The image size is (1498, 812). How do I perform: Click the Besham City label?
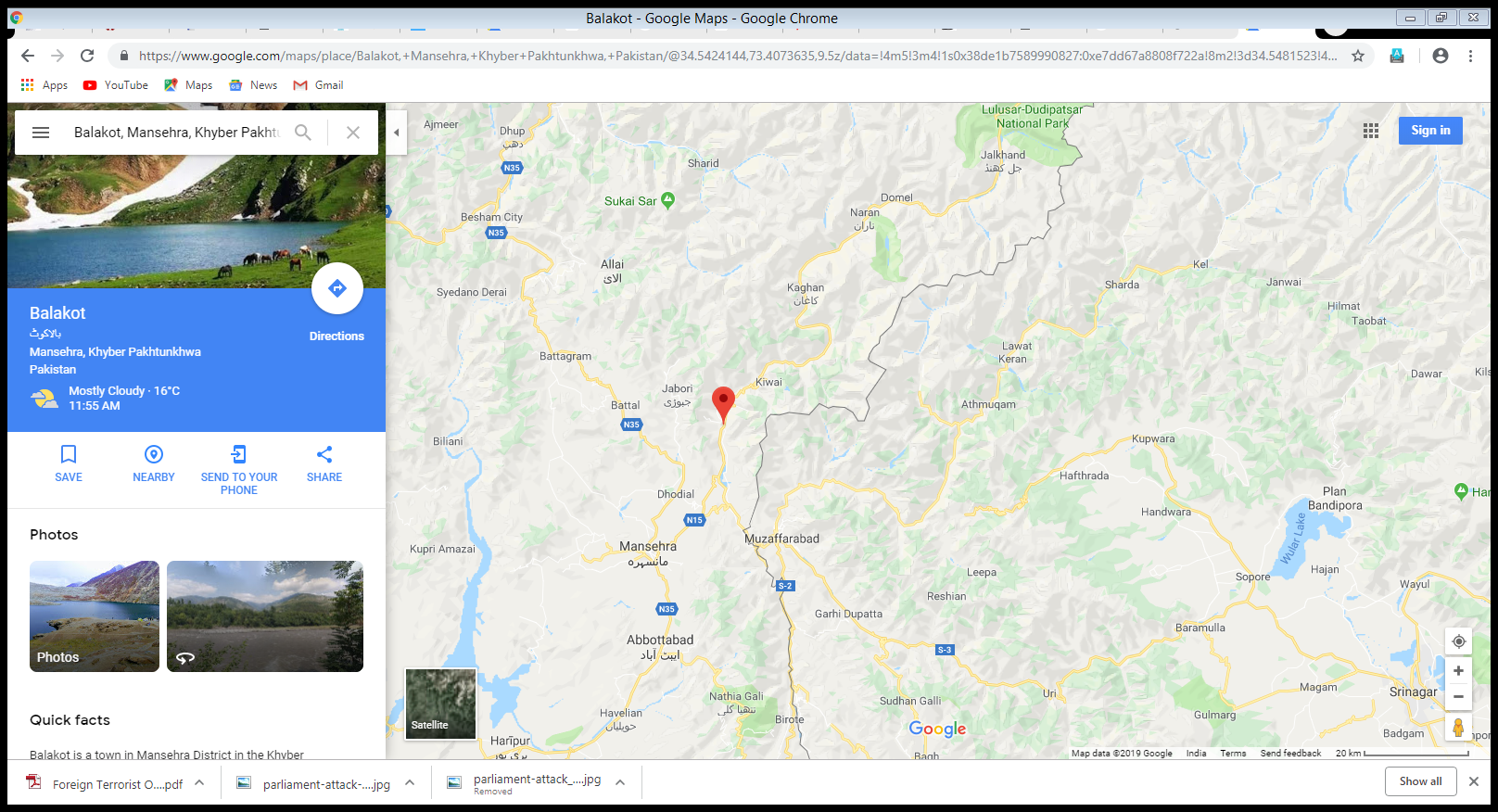coord(491,217)
